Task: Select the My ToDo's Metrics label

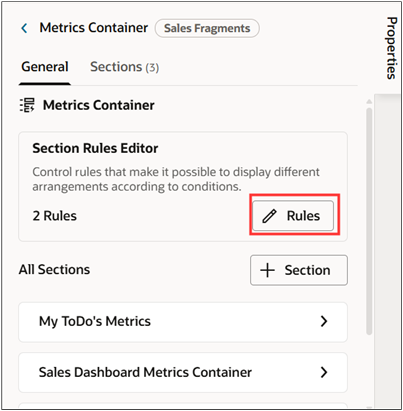Action: (95, 321)
